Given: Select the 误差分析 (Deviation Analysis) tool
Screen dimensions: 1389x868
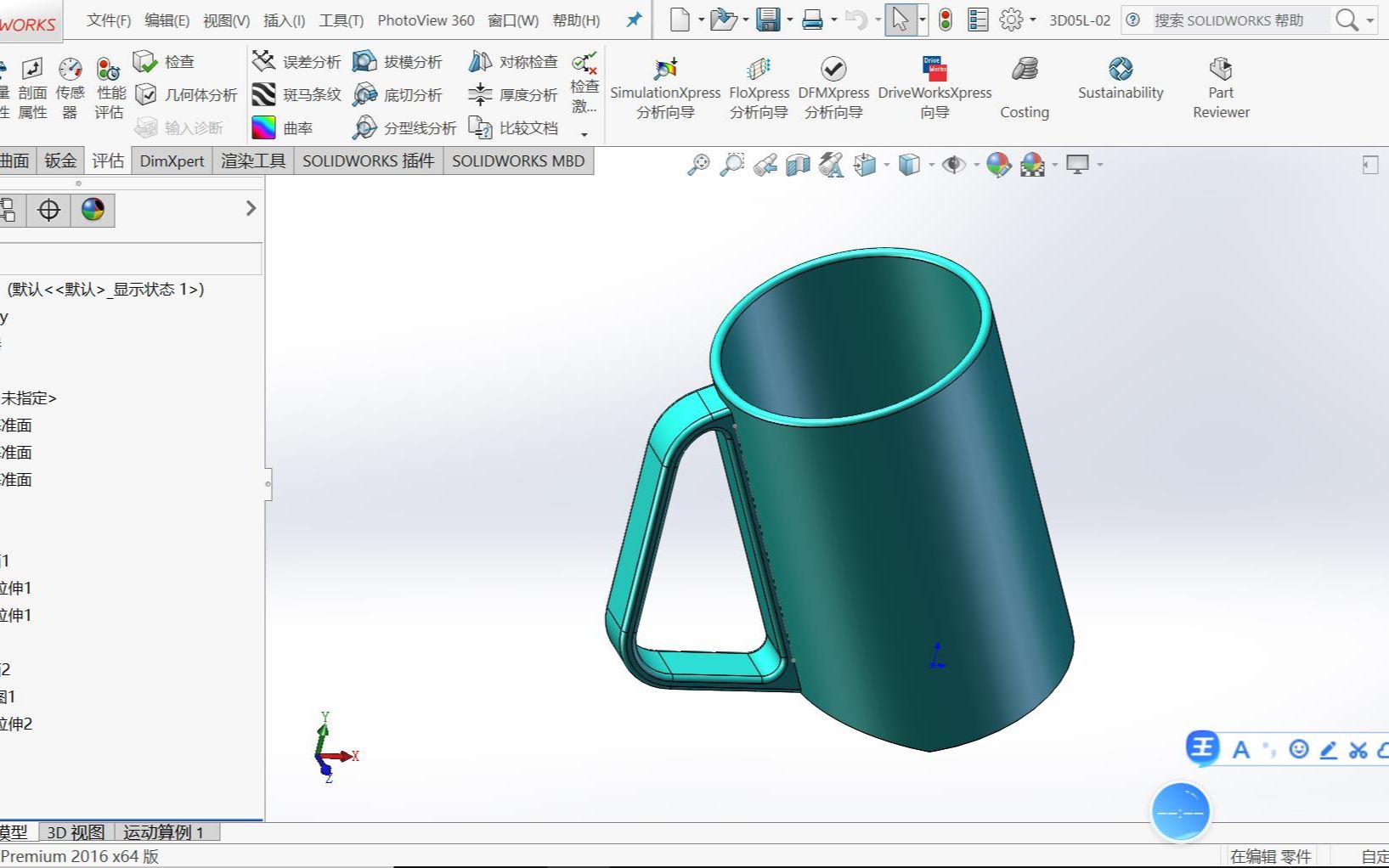Looking at the screenshot, I should pos(296,60).
